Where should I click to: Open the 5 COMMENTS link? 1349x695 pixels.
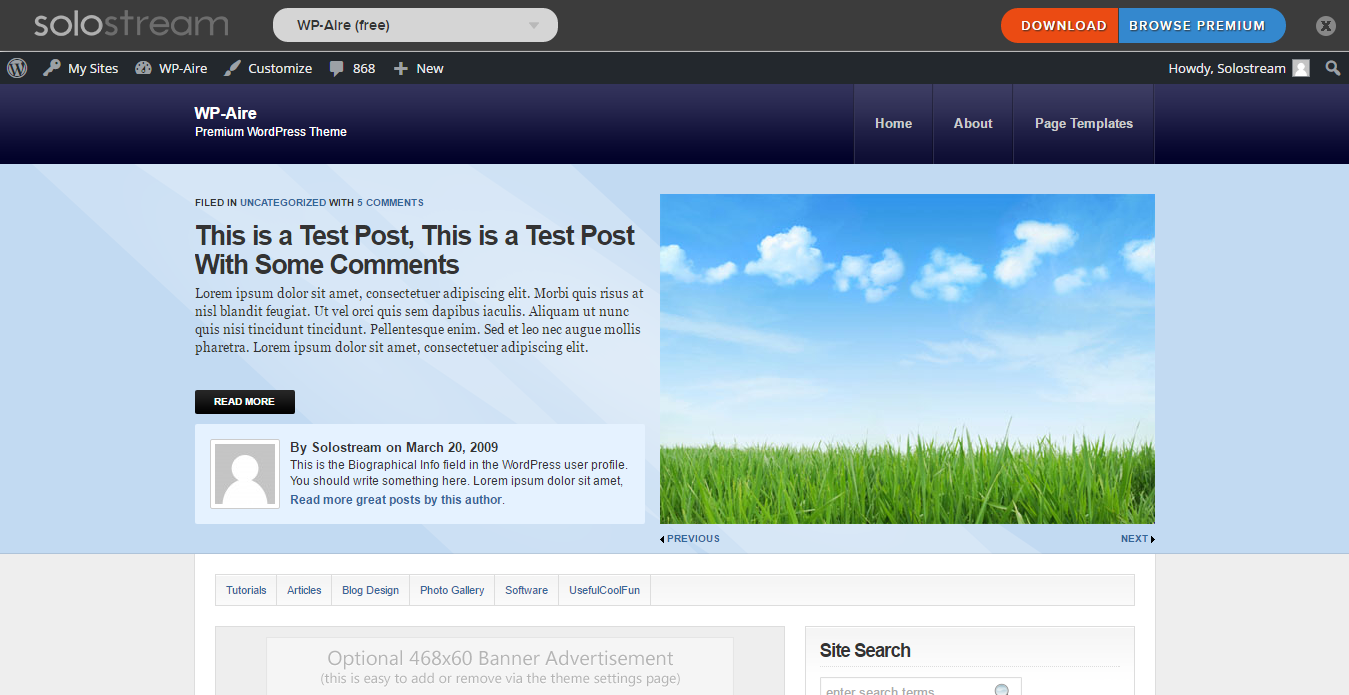coord(390,202)
